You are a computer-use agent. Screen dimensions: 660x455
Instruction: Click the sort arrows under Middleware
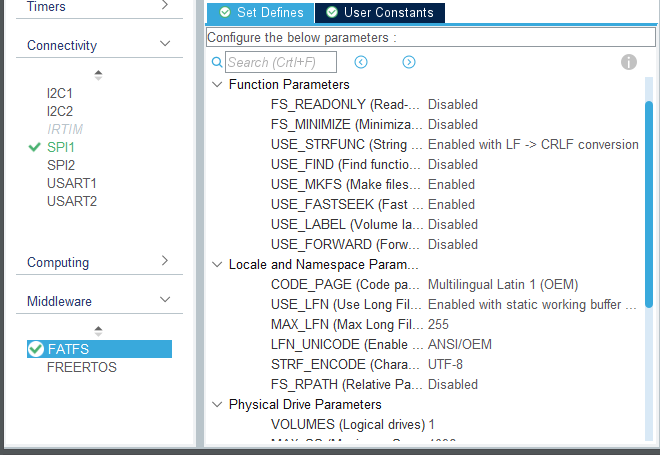coord(98,331)
